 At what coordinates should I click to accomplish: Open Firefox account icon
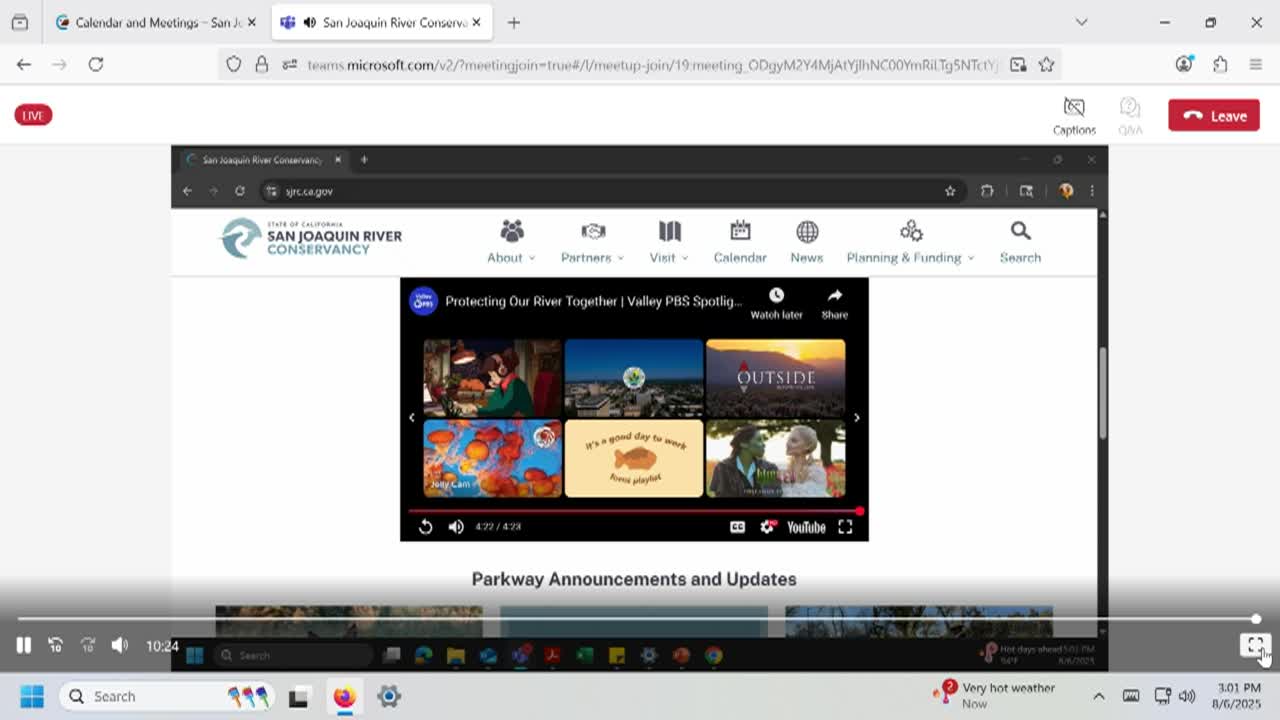coord(1185,64)
